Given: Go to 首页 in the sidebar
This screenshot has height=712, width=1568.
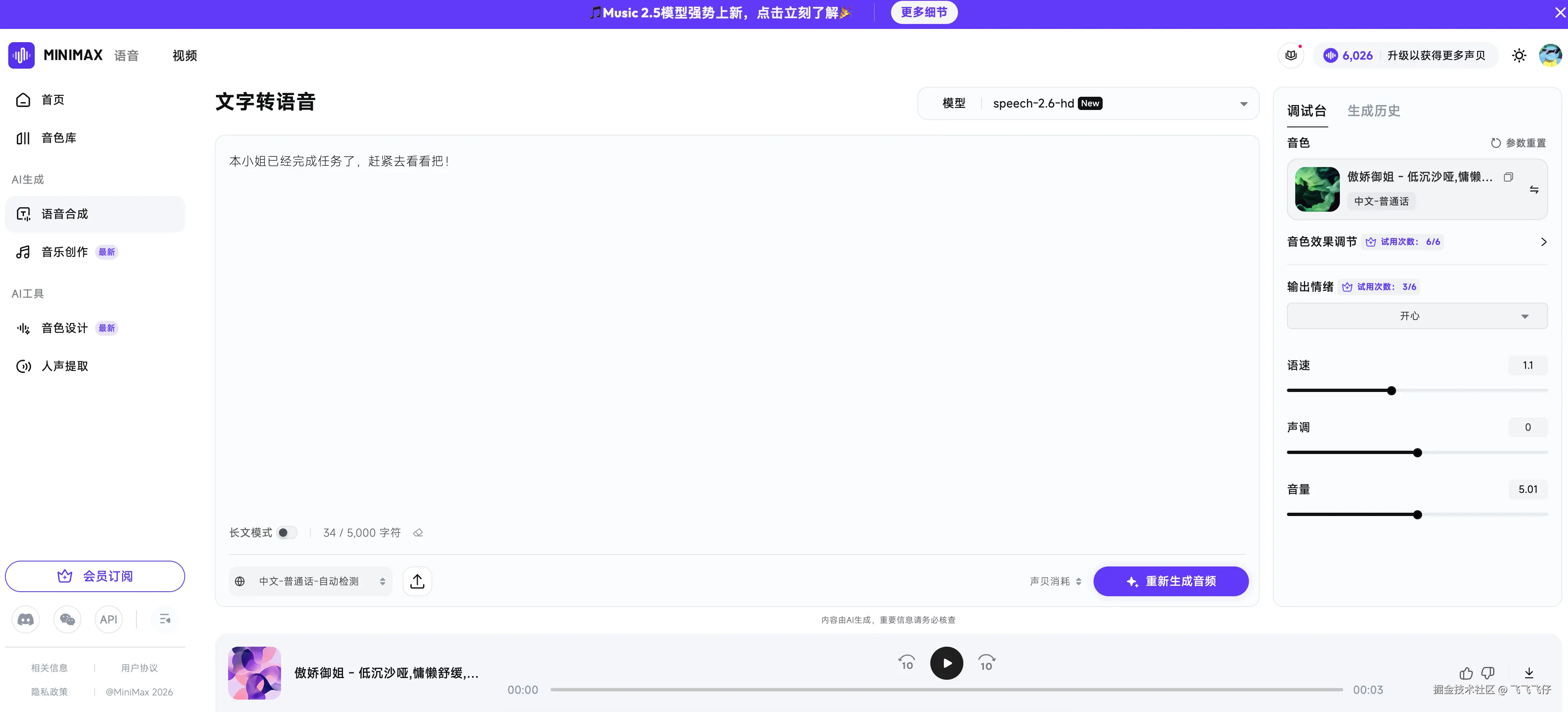Looking at the screenshot, I should [x=95, y=100].
